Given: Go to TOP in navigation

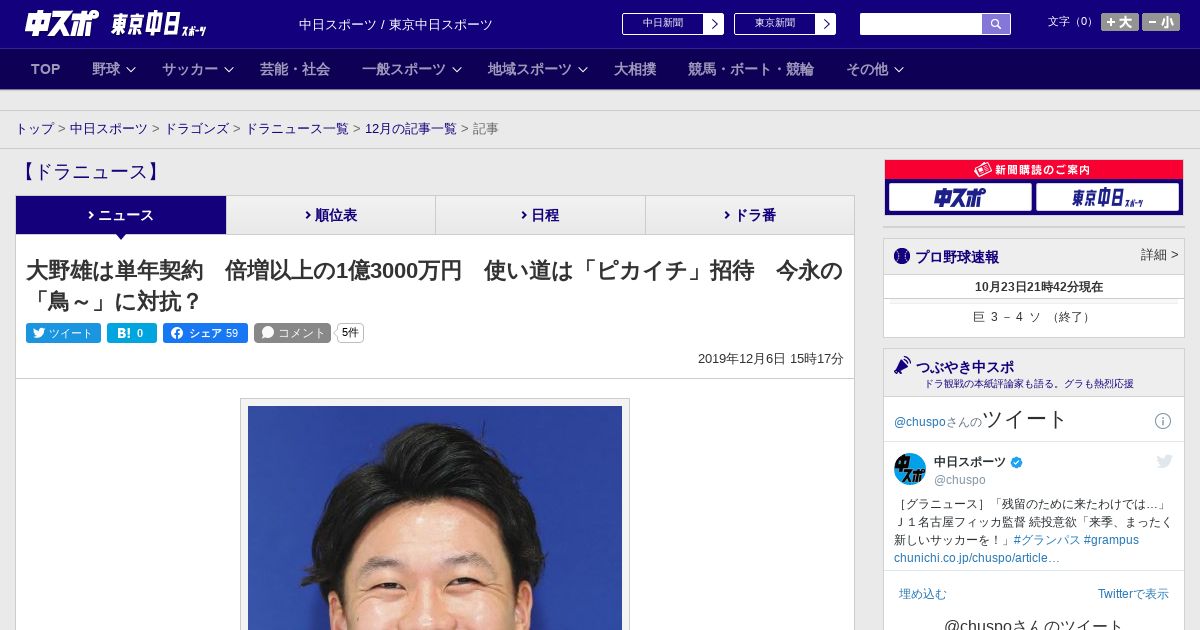Looking at the screenshot, I should pyautogui.click(x=46, y=69).
